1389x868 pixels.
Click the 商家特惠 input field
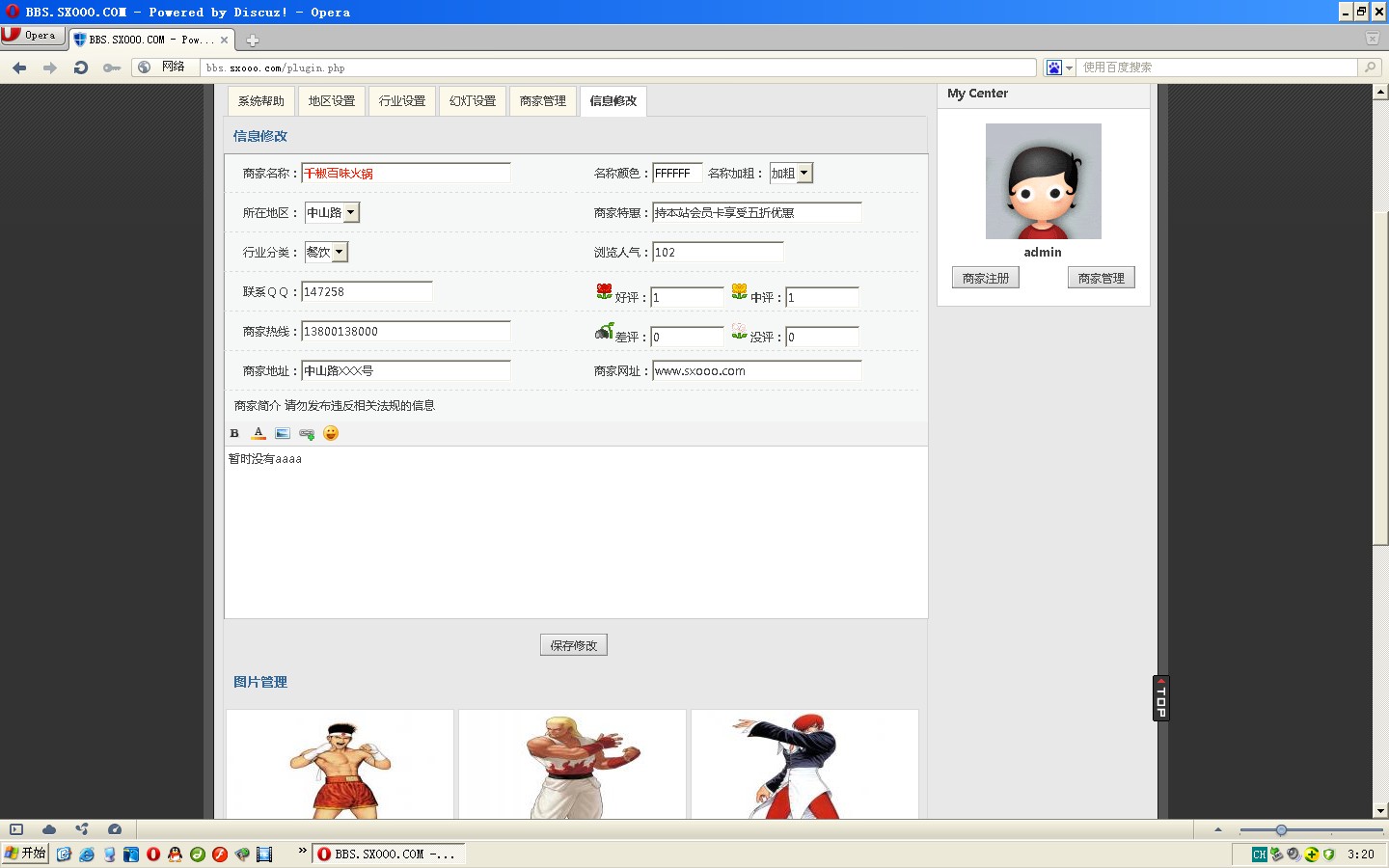point(757,212)
